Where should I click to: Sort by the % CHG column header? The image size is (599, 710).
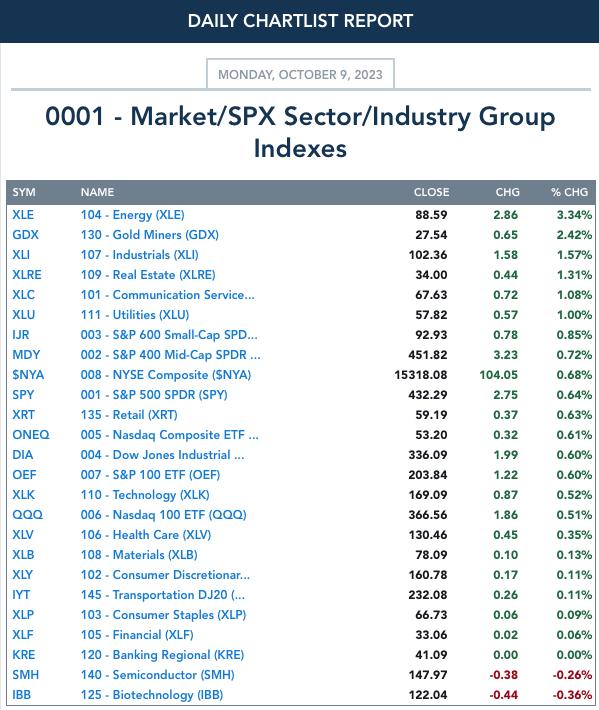570,192
